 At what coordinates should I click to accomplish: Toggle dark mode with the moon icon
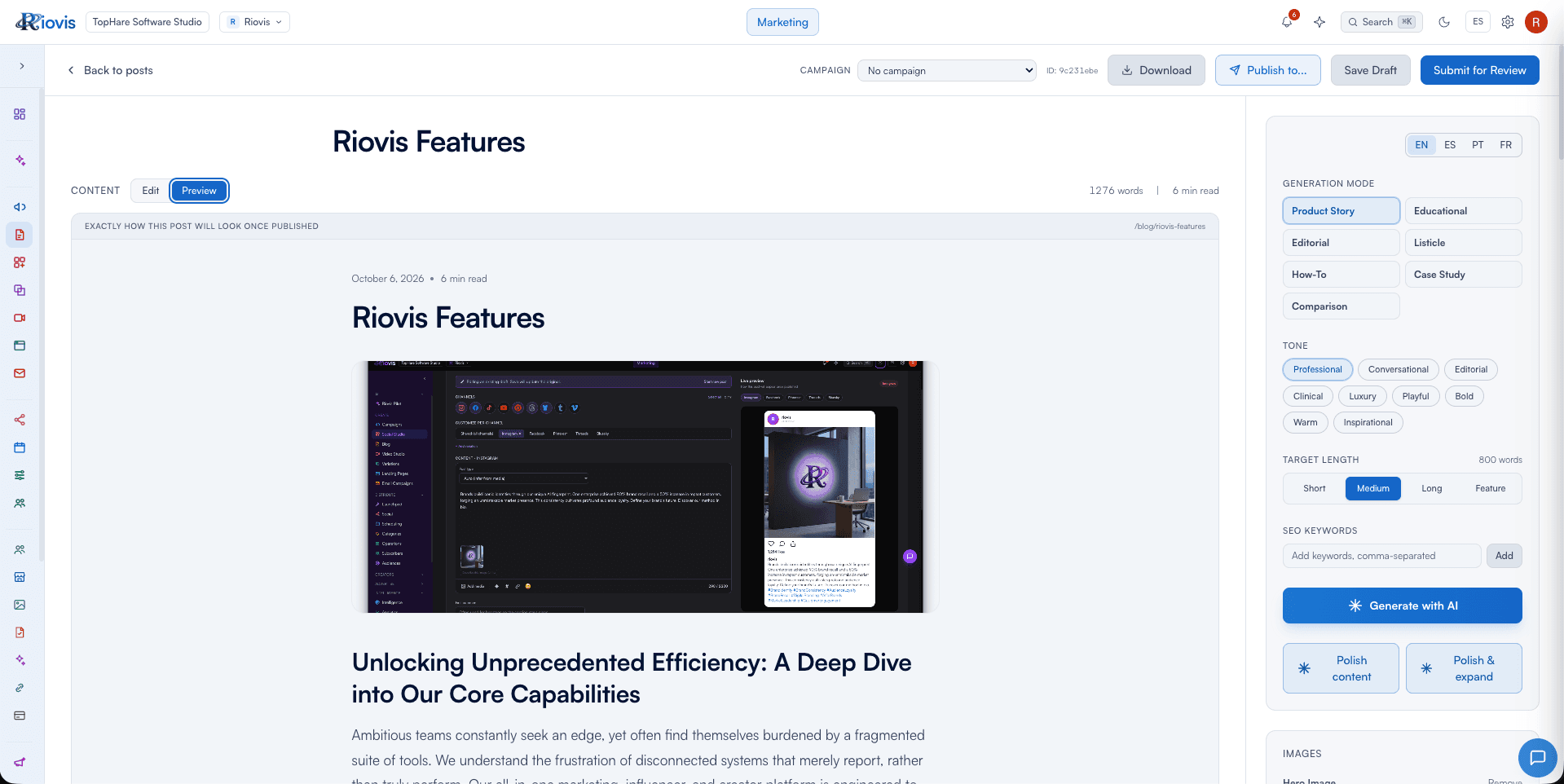click(x=1444, y=22)
